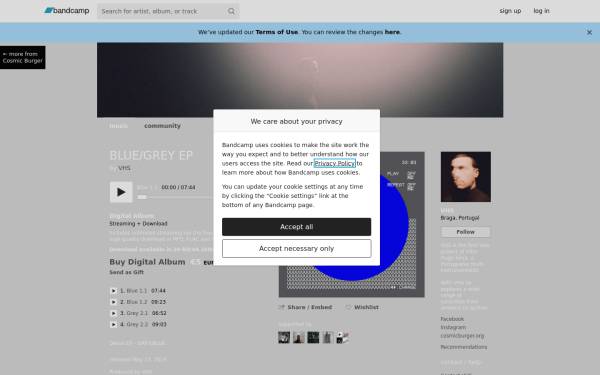This screenshot has width=600, height=375.
Task: Play track 1 Blue 1.1
Action: click(113, 291)
